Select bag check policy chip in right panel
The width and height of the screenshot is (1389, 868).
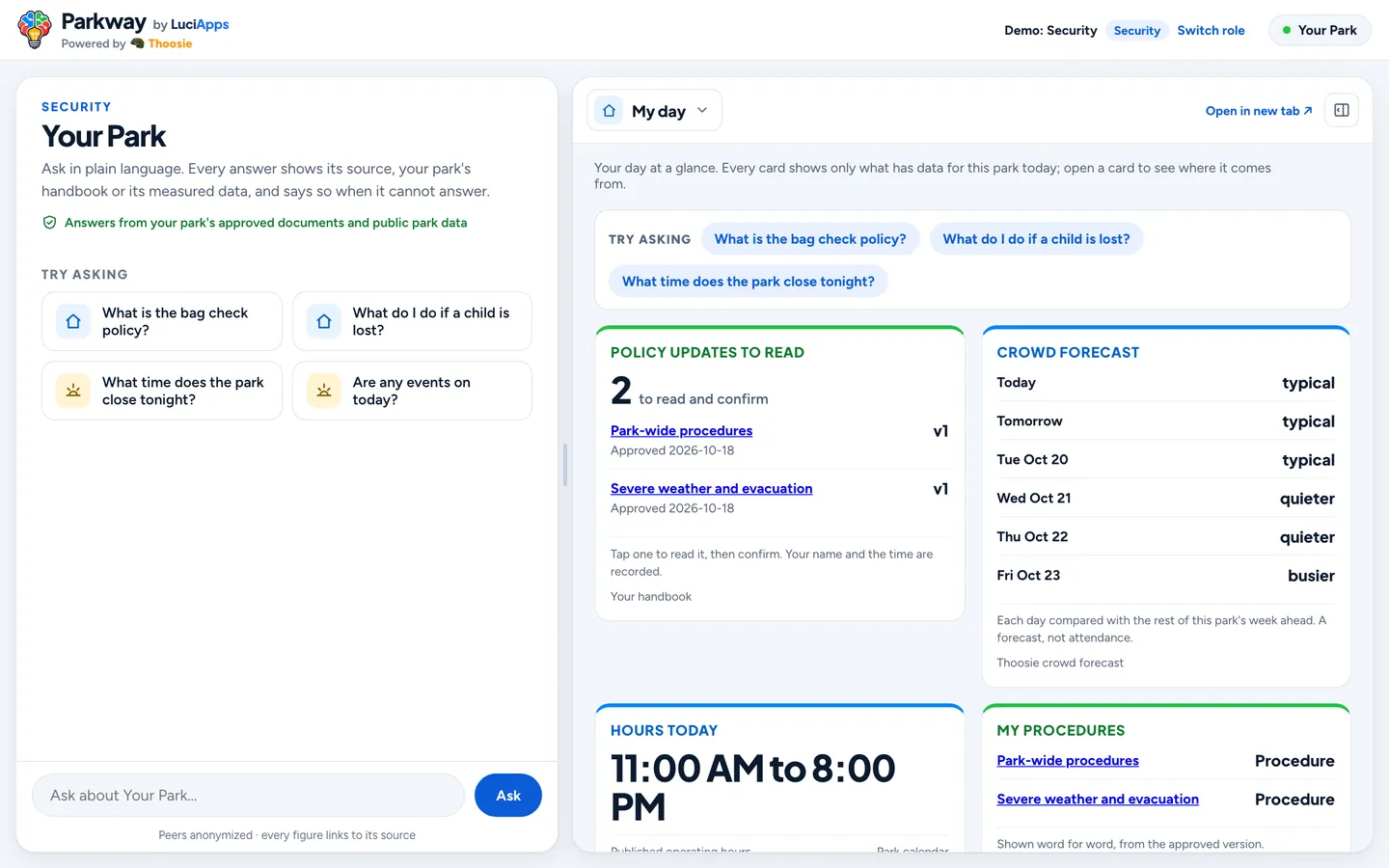pyautogui.click(x=810, y=239)
